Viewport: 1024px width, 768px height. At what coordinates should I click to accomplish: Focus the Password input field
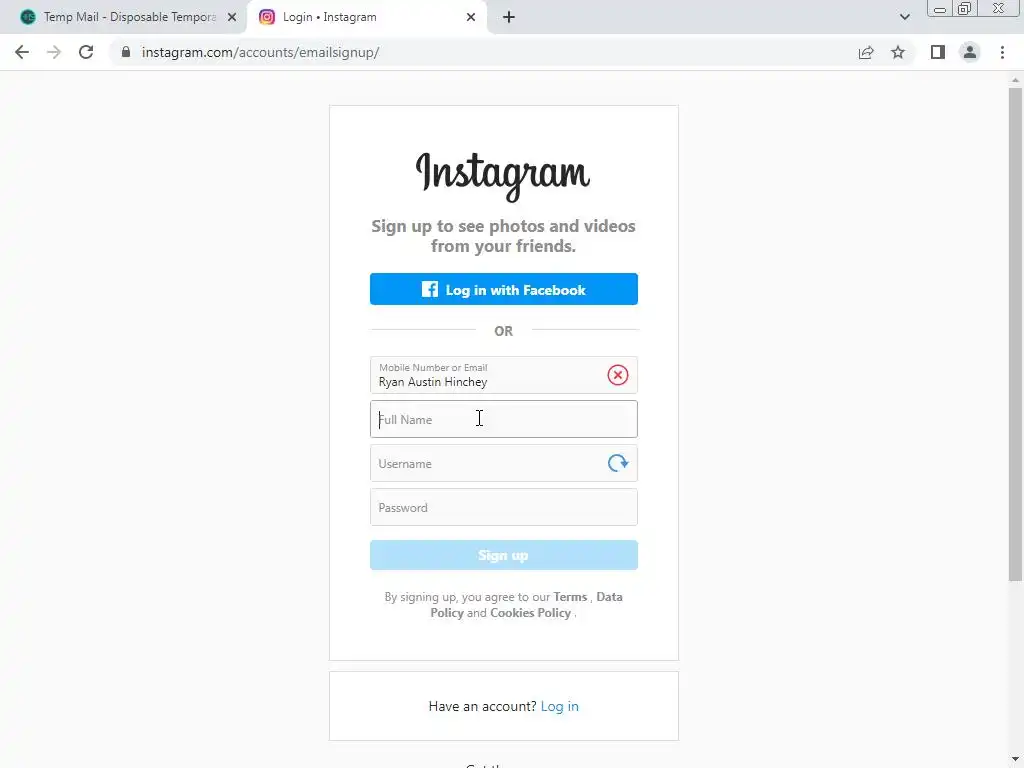[504, 507]
